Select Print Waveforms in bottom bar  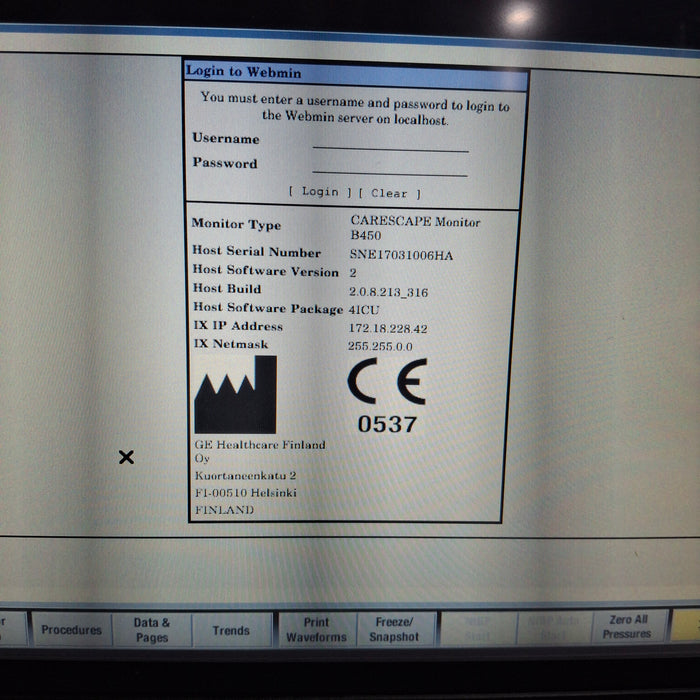[317, 629]
